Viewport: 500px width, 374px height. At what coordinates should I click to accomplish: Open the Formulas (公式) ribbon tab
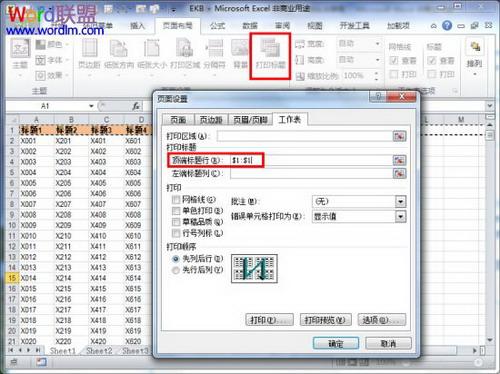coord(217,26)
